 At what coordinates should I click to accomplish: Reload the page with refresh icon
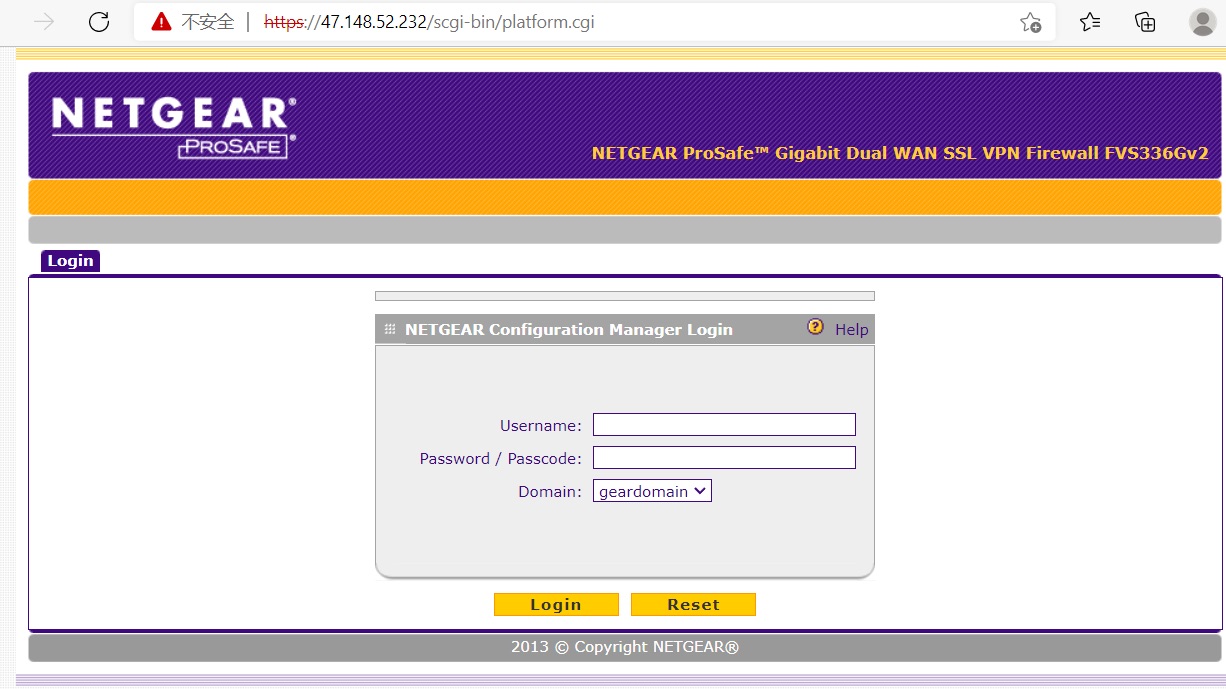tap(99, 22)
